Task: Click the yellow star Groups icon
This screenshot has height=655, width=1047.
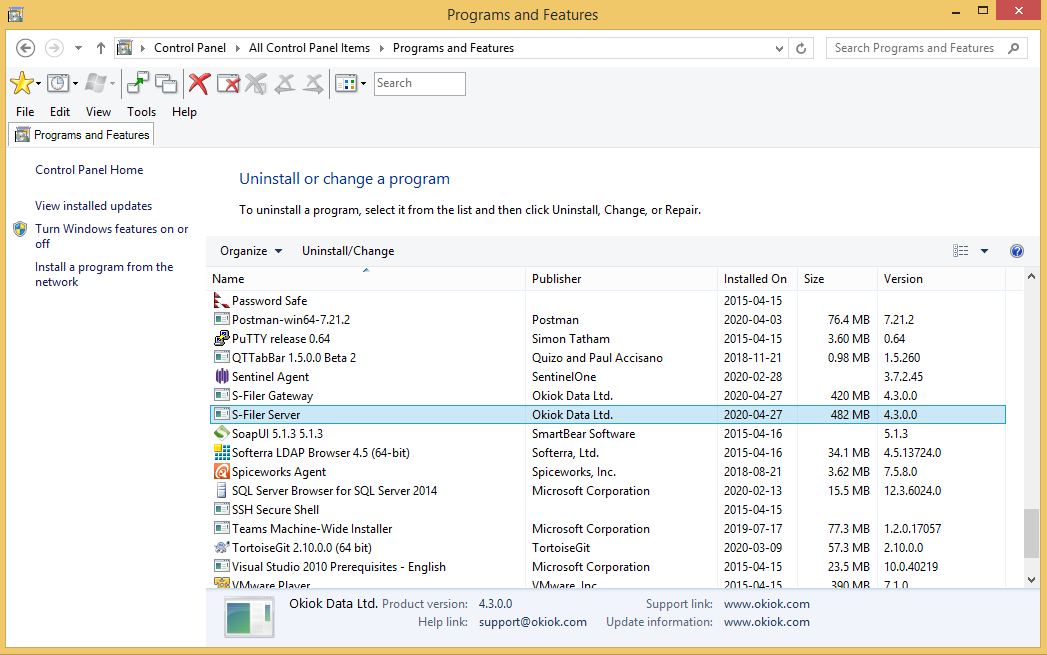Action: pyautogui.click(x=21, y=83)
